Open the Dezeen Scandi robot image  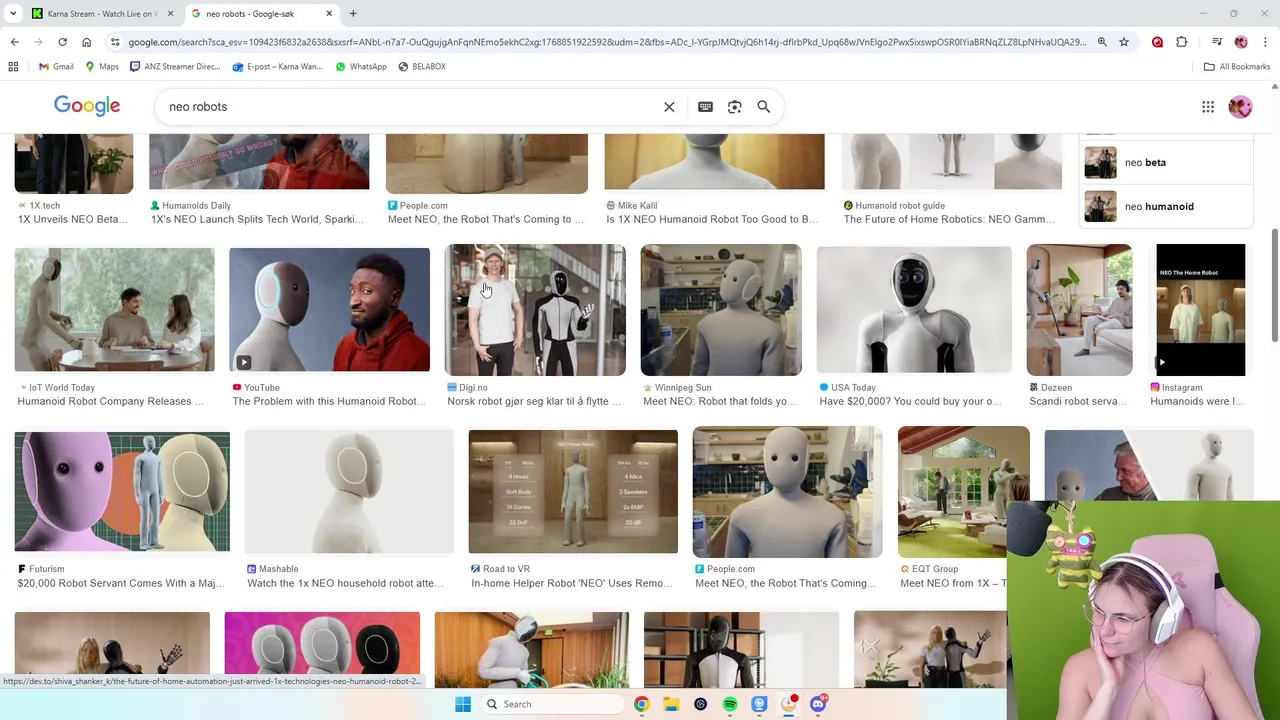[x=1079, y=310]
